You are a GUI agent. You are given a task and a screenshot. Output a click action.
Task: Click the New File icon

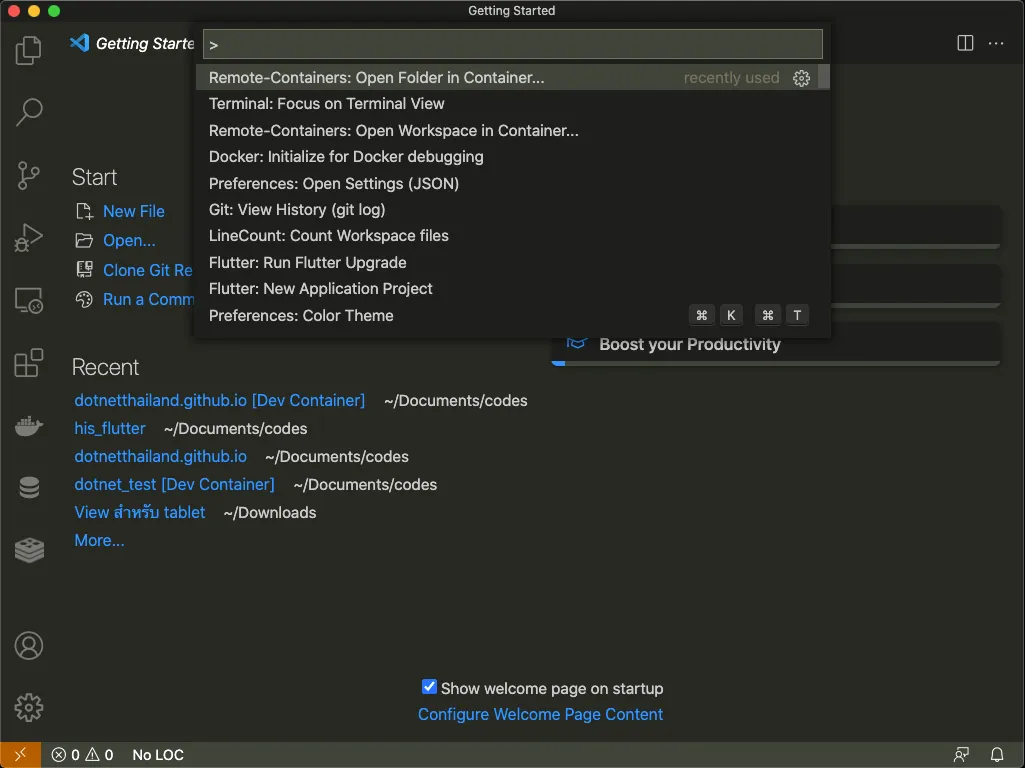(84, 211)
